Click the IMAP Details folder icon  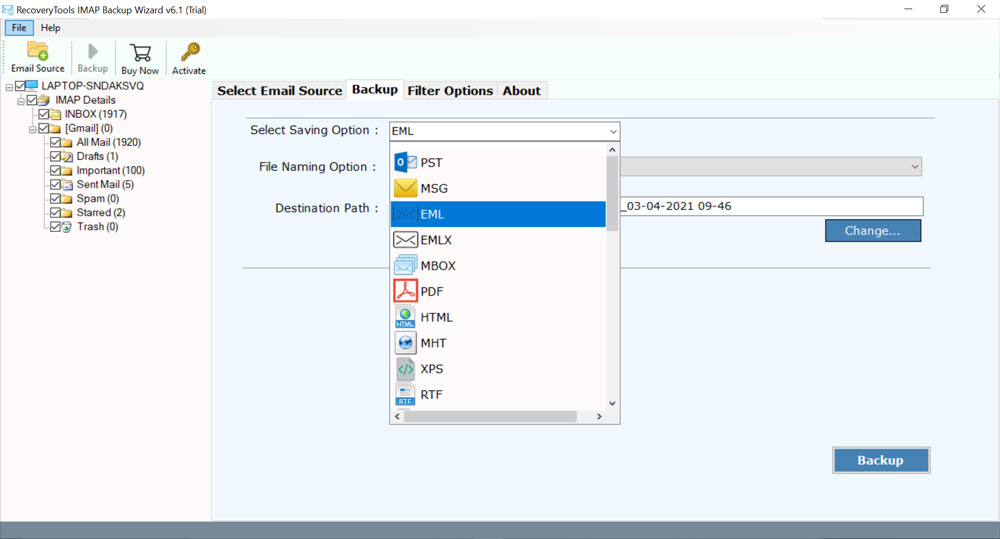click(43, 100)
